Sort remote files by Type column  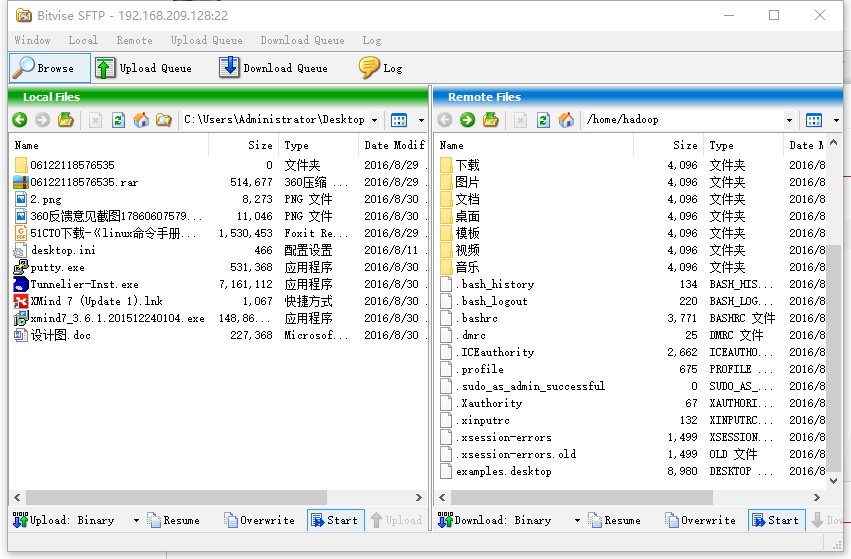(x=744, y=145)
